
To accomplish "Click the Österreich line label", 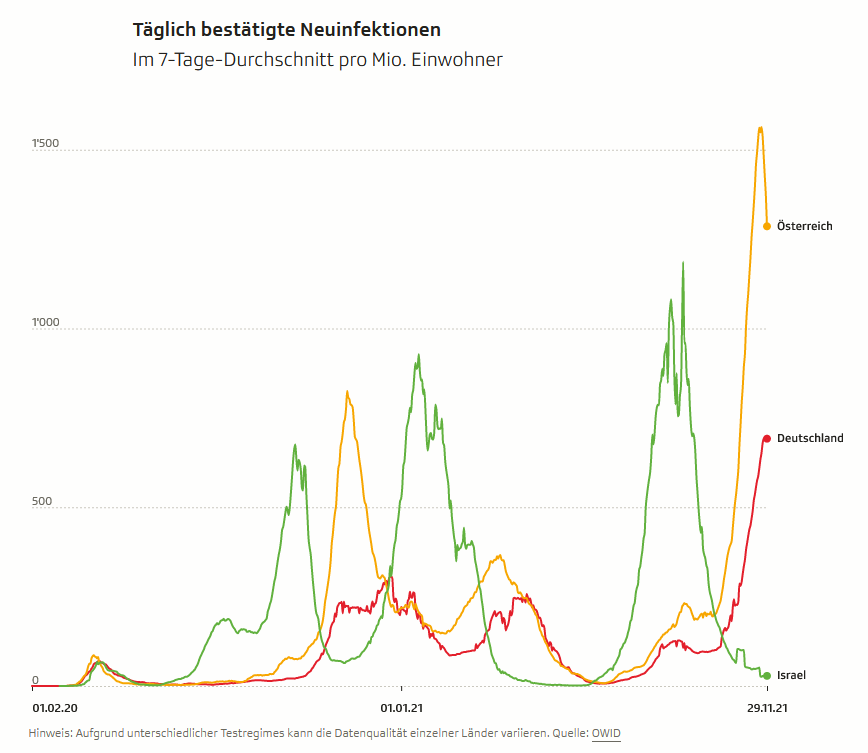I will [804, 226].
